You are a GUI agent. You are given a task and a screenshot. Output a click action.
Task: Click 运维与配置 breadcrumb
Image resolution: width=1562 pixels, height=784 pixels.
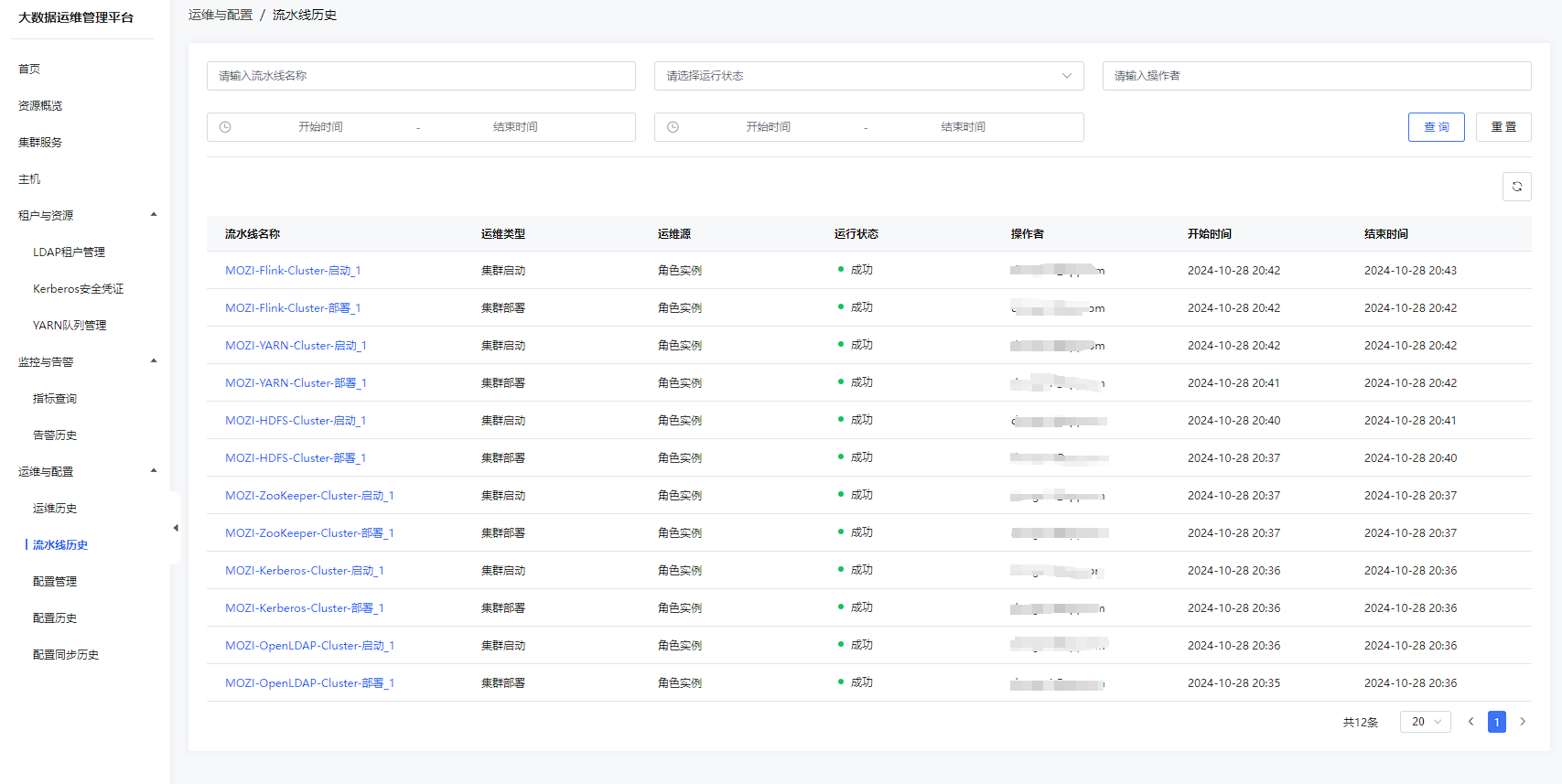pos(221,15)
